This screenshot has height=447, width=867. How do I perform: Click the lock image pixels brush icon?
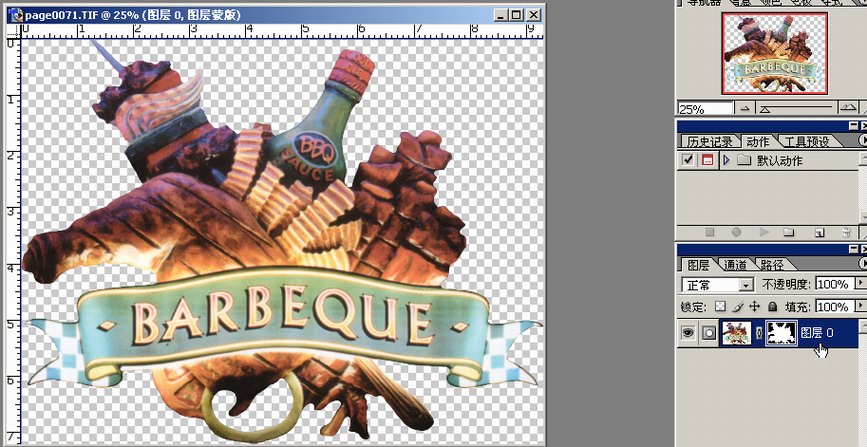737,307
